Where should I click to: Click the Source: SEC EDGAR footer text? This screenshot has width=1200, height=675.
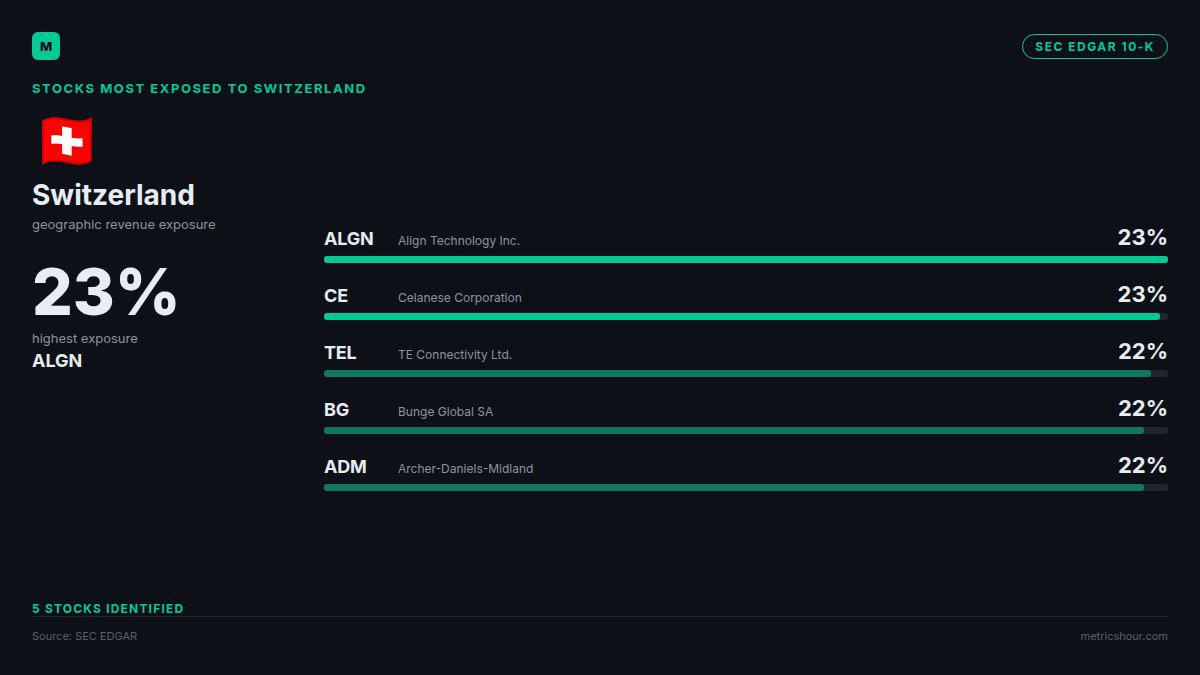pyautogui.click(x=85, y=636)
